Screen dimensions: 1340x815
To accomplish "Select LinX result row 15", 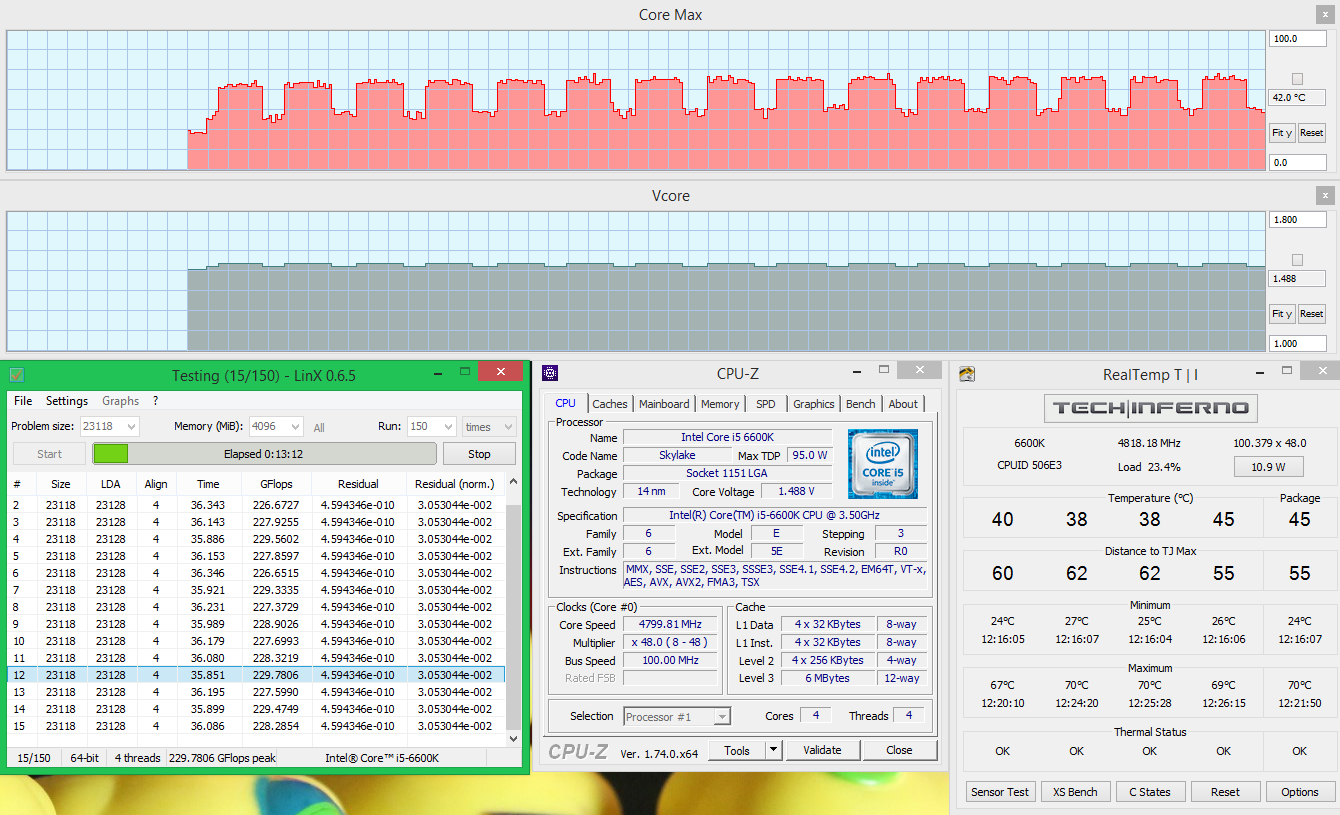I will pos(257,726).
